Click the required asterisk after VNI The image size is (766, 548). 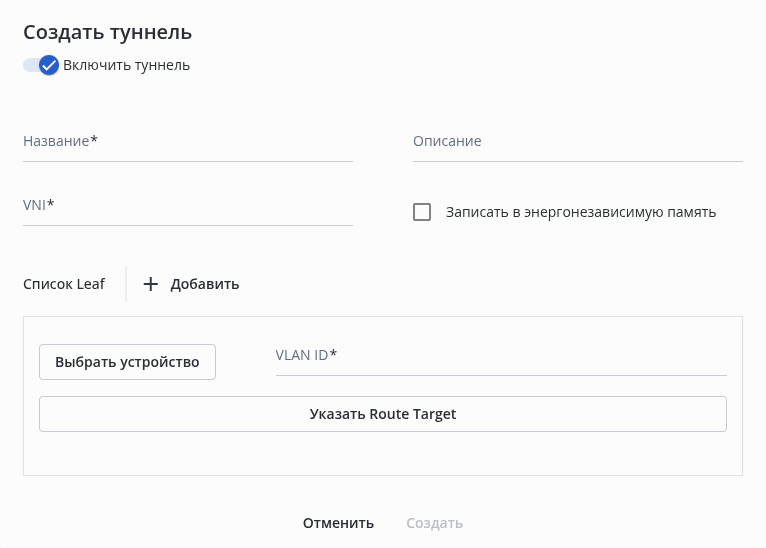pyautogui.click(x=51, y=205)
